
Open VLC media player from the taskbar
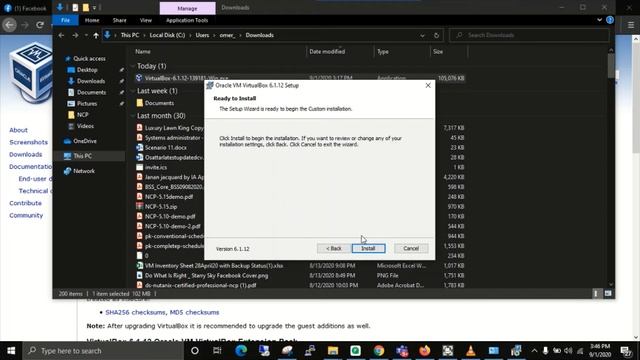pyautogui.click(x=471, y=351)
